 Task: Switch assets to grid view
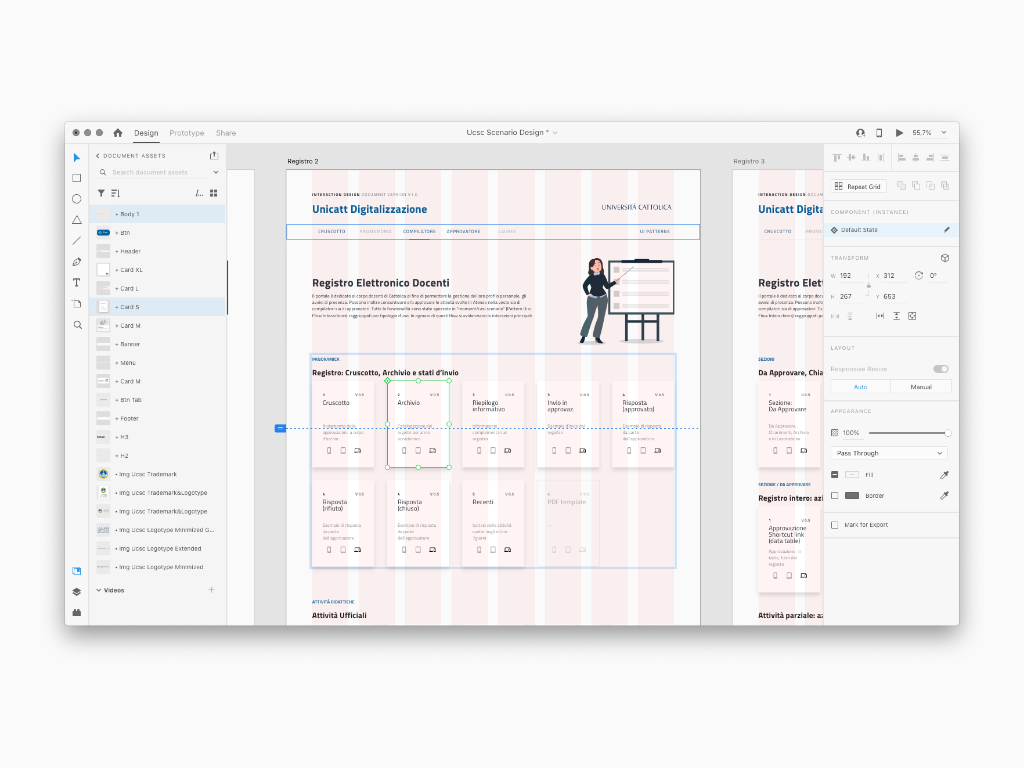pos(214,193)
